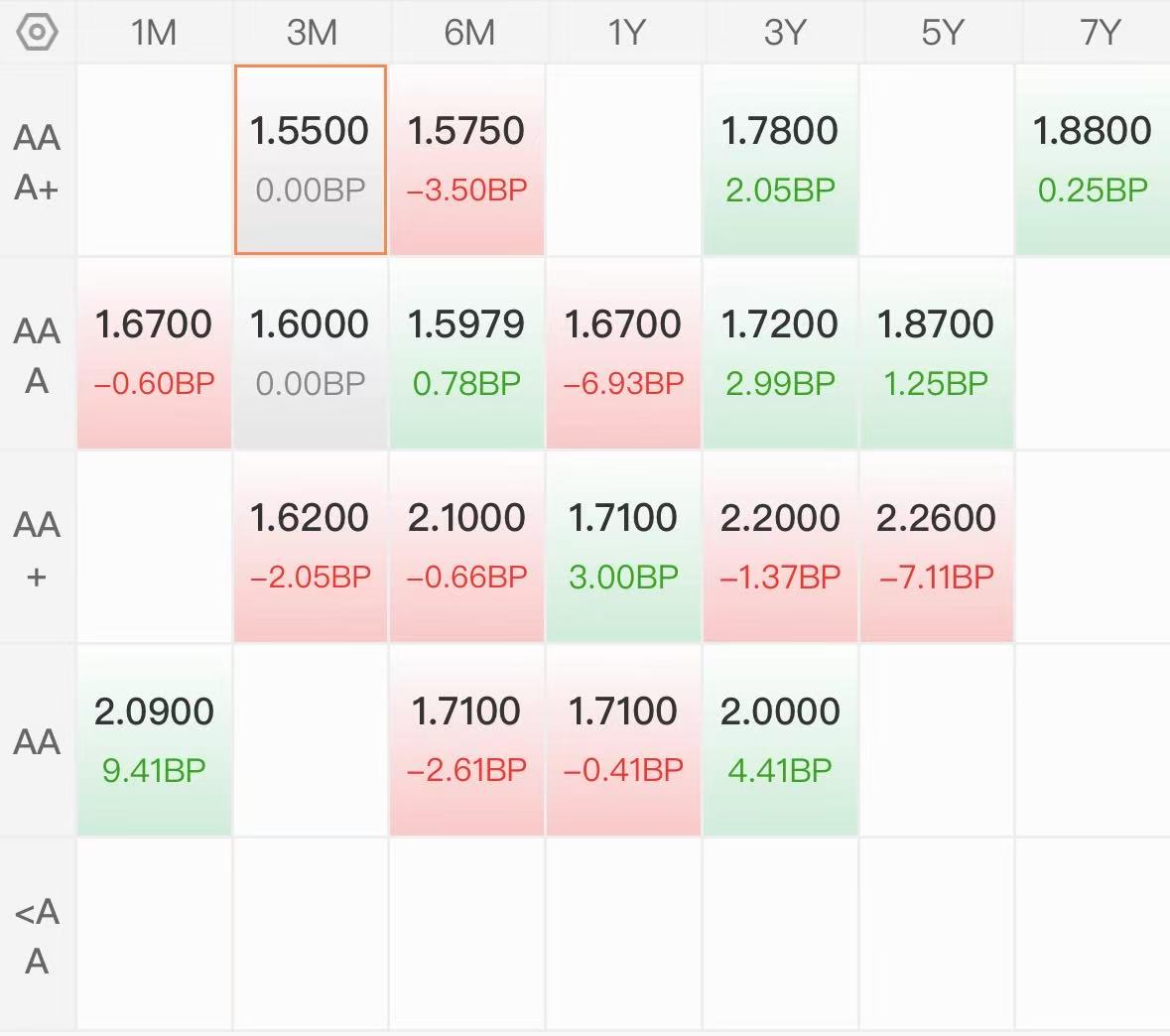Select the AA+ rating row label
This screenshot has width=1170, height=1036.
[x=38, y=548]
